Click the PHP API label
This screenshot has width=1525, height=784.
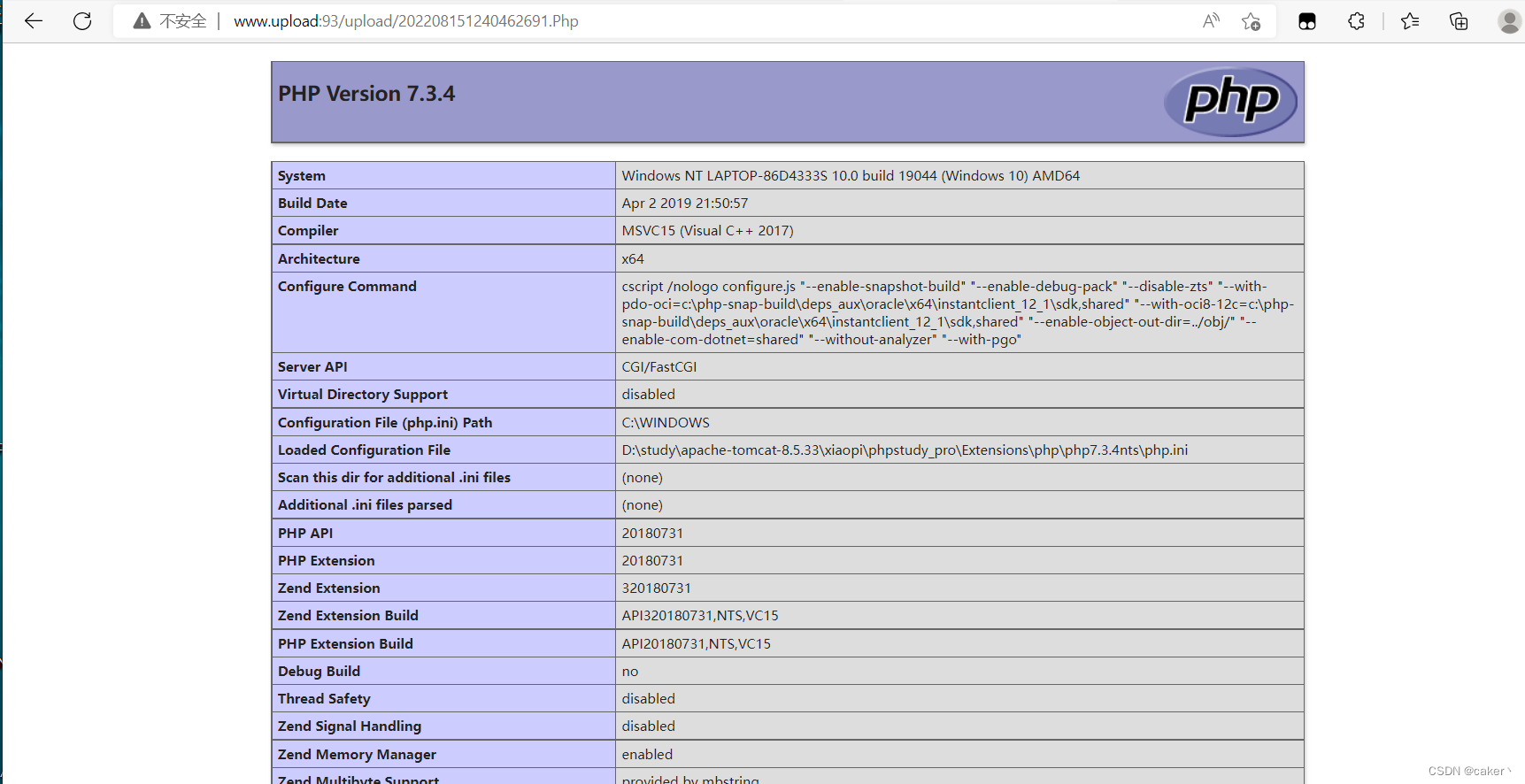click(x=305, y=534)
